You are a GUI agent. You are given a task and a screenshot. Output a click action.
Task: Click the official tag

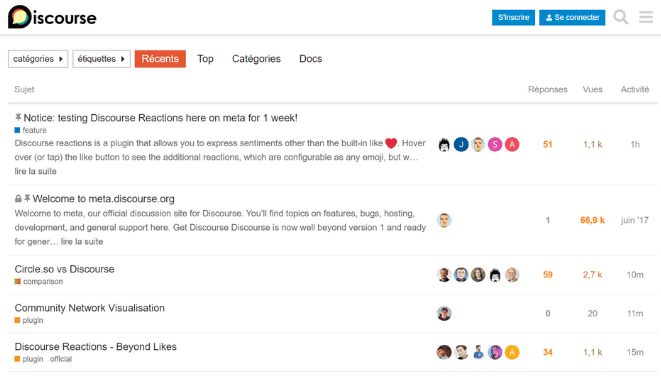pyautogui.click(x=61, y=359)
